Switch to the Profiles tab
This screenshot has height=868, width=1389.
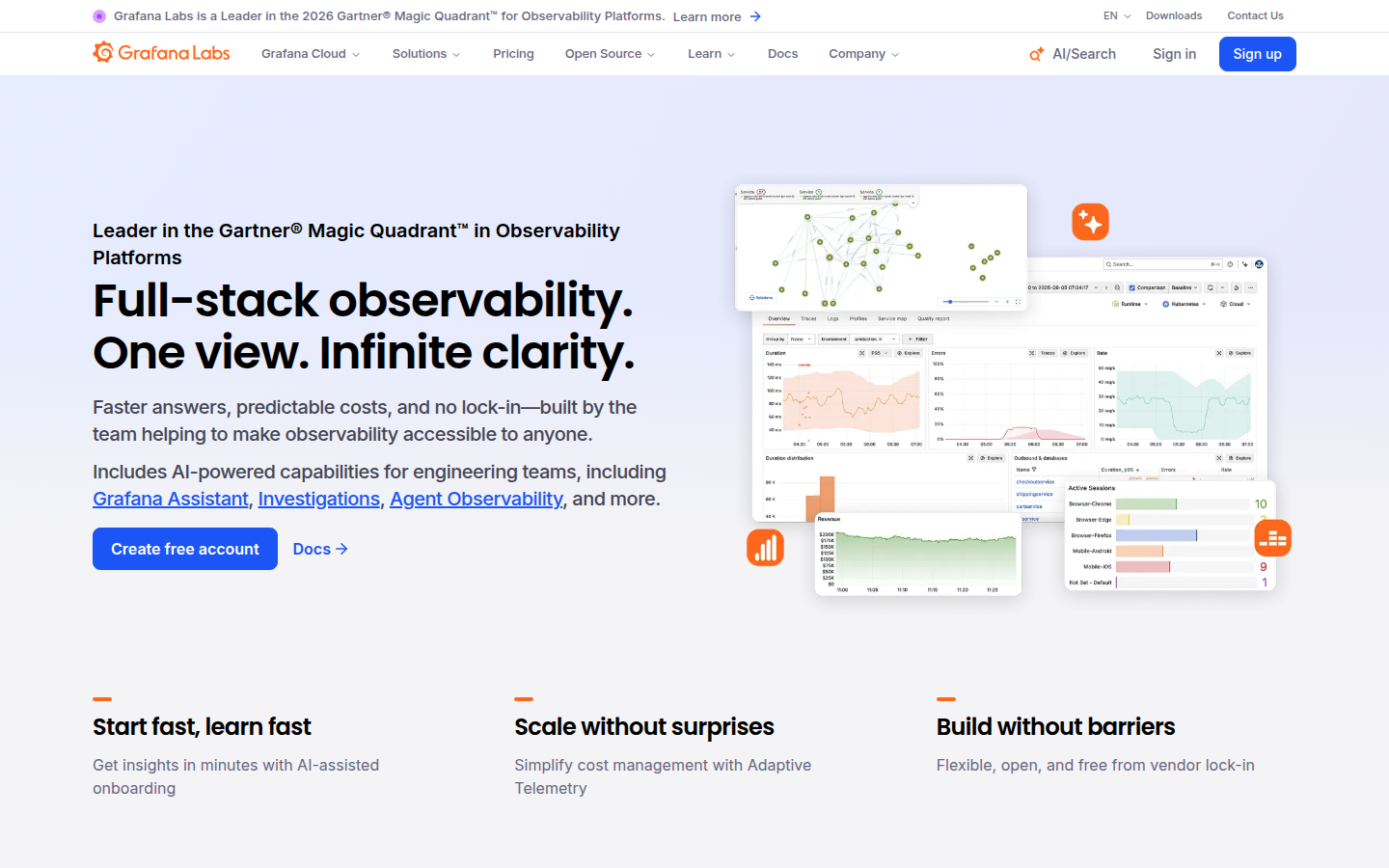coord(858,318)
